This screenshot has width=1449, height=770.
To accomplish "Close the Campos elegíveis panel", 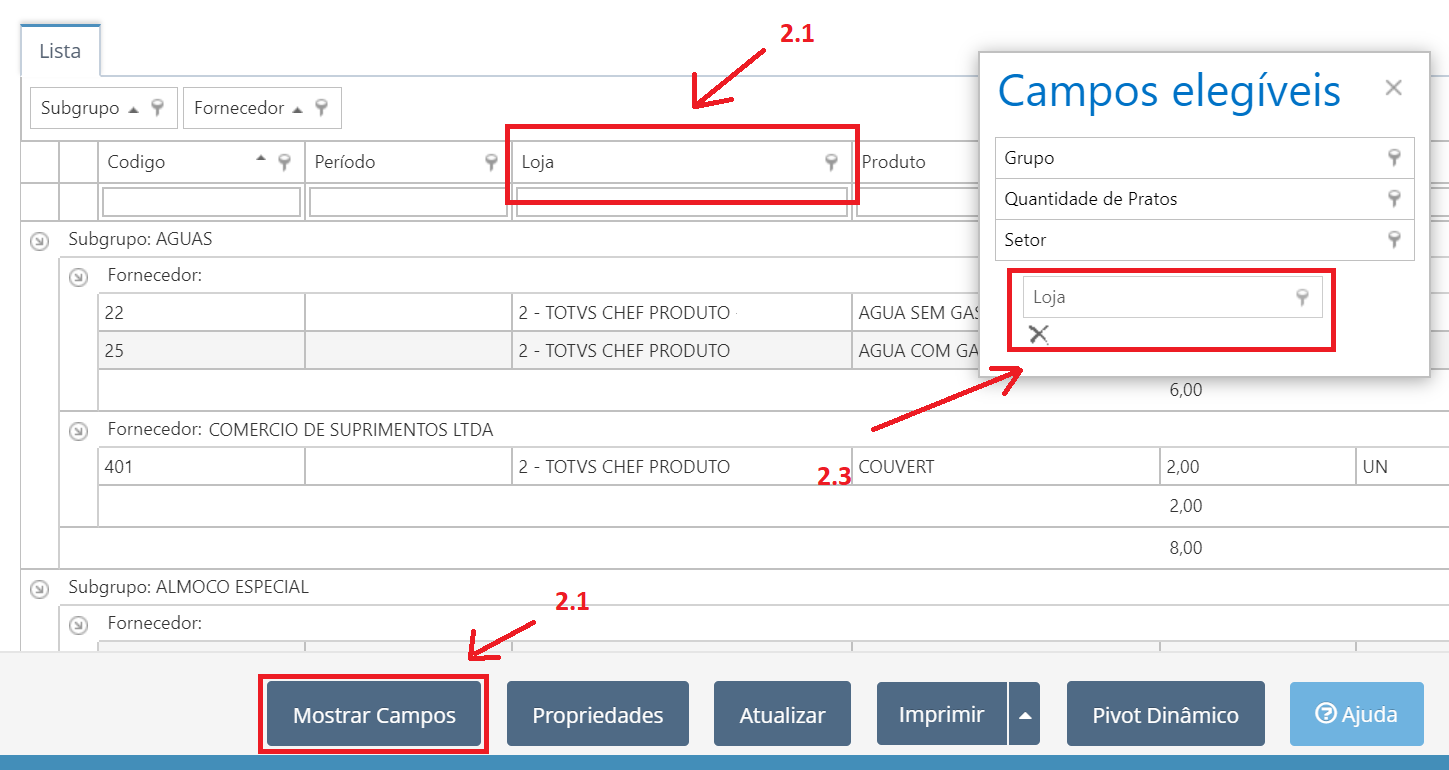I will pyautogui.click(x=1393, y=88).
